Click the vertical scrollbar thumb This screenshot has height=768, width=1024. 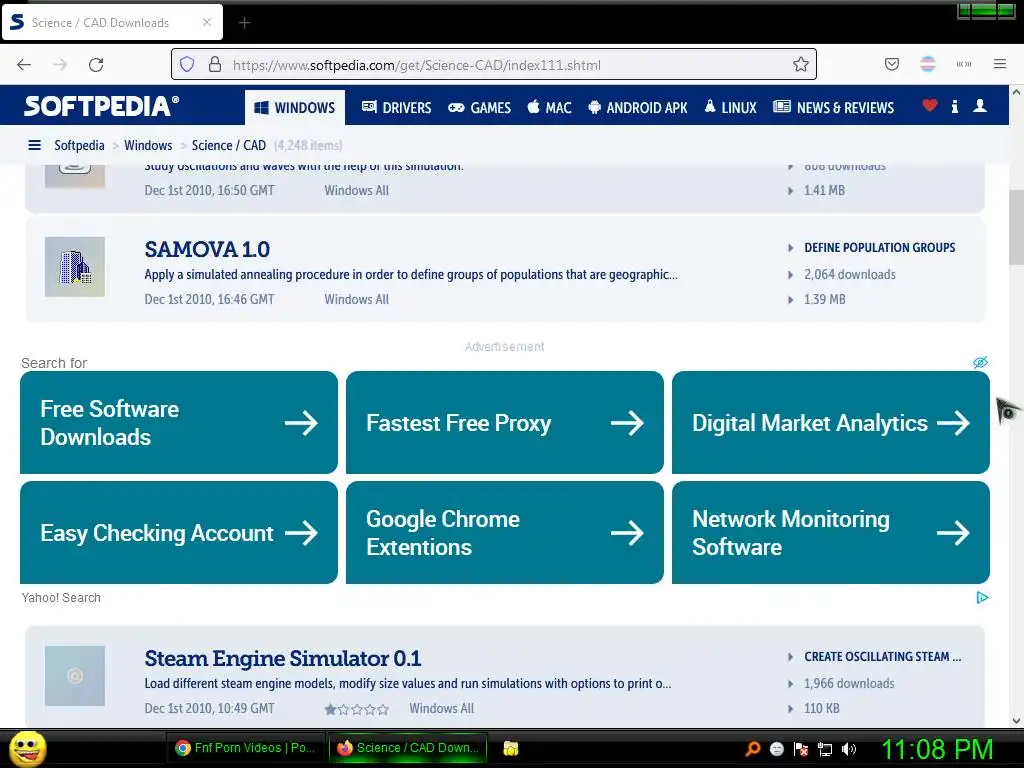(x=1016, y=229)
